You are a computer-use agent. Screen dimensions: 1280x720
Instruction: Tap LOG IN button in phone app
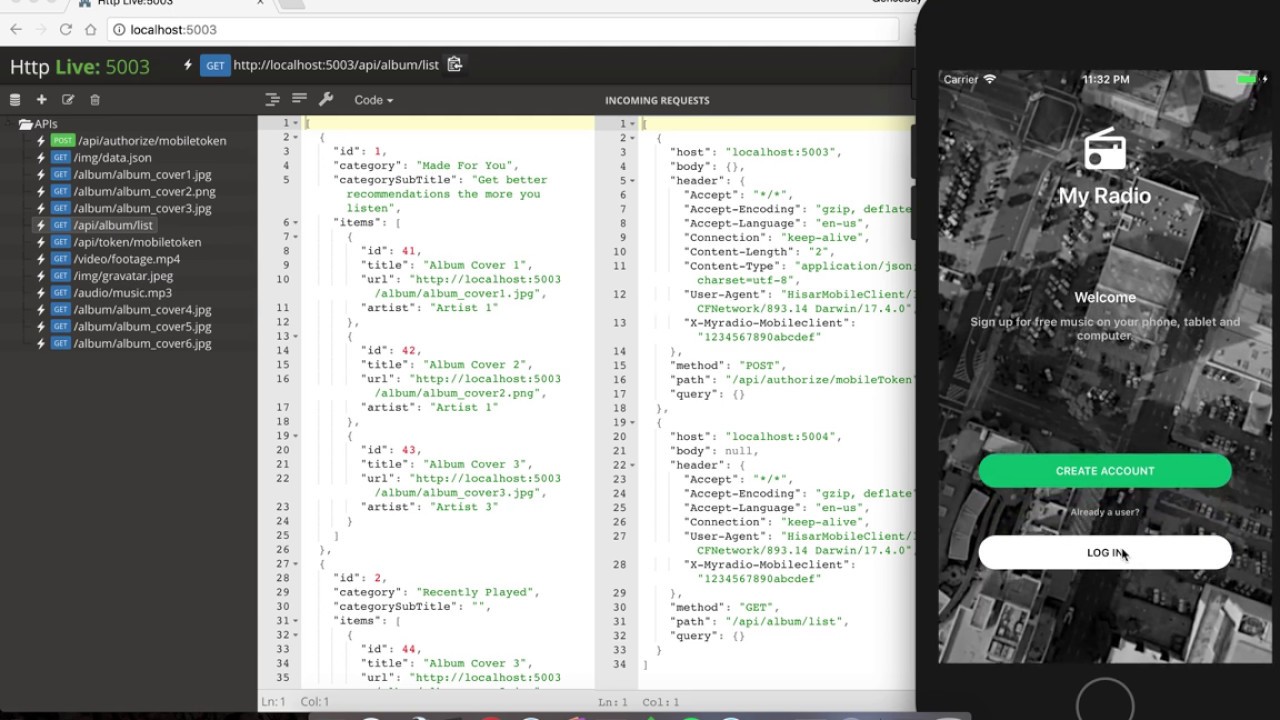click(x=1105, y=553)
